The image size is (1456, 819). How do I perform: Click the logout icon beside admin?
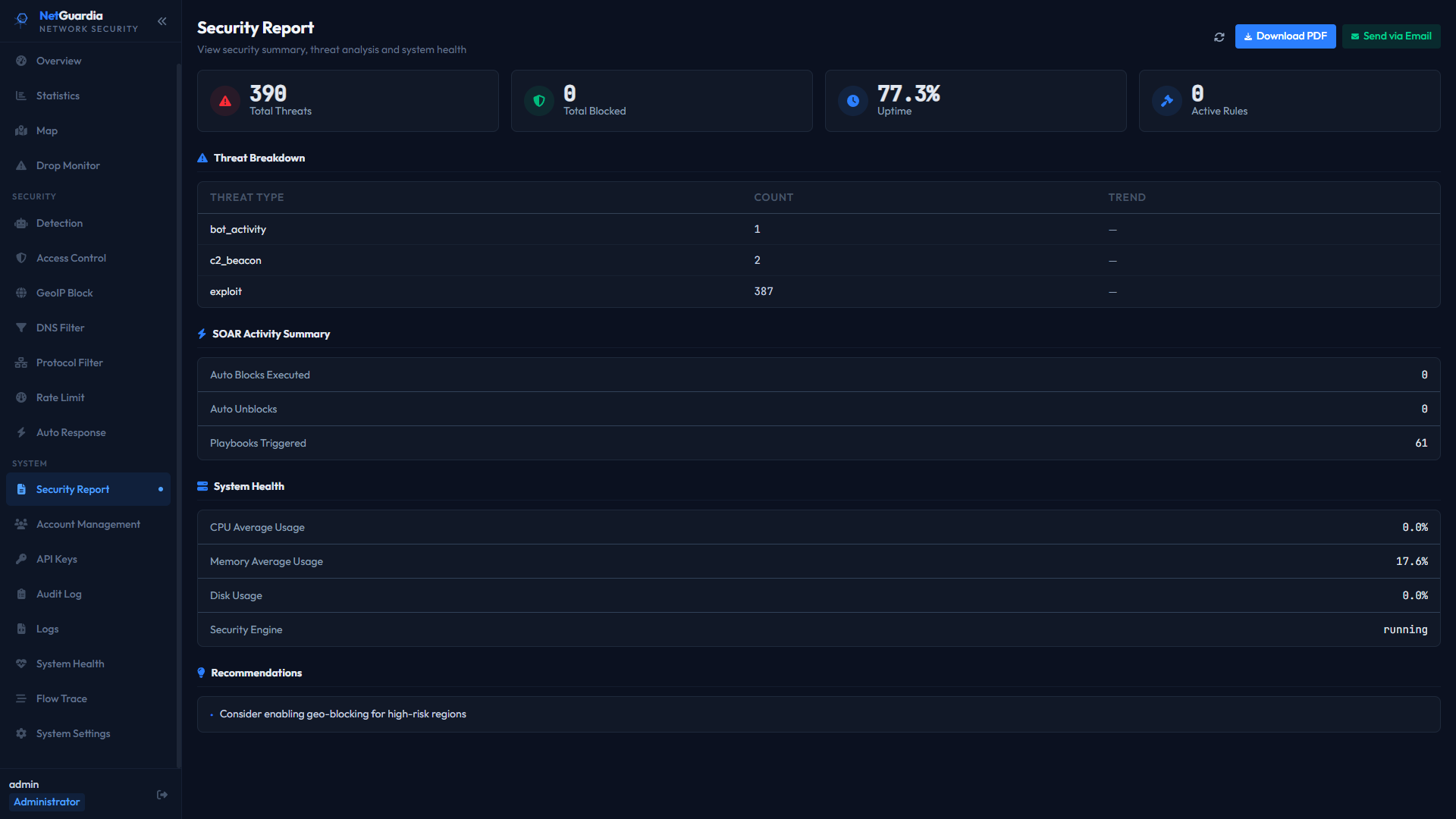[x=162, y=795]
